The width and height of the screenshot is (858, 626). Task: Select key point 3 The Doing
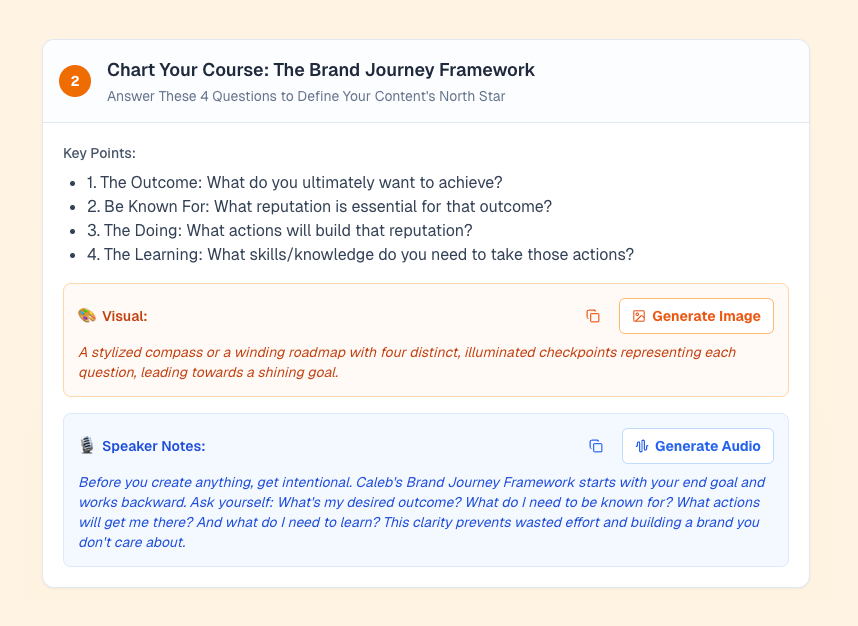[280, 230]
